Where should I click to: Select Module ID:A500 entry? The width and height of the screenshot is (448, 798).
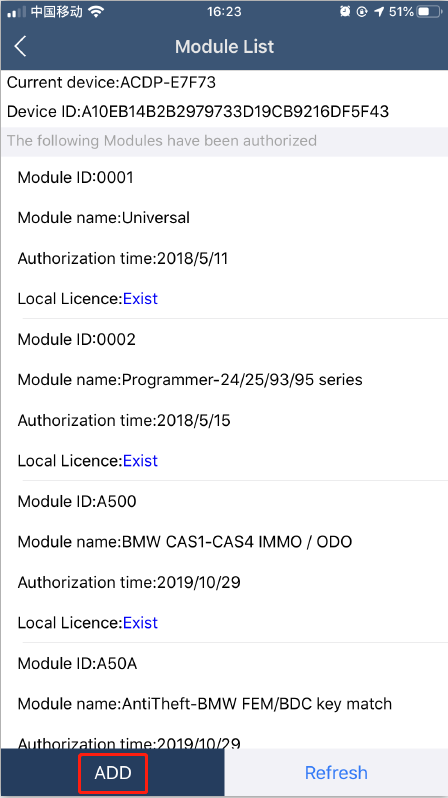tap(77, 502)
